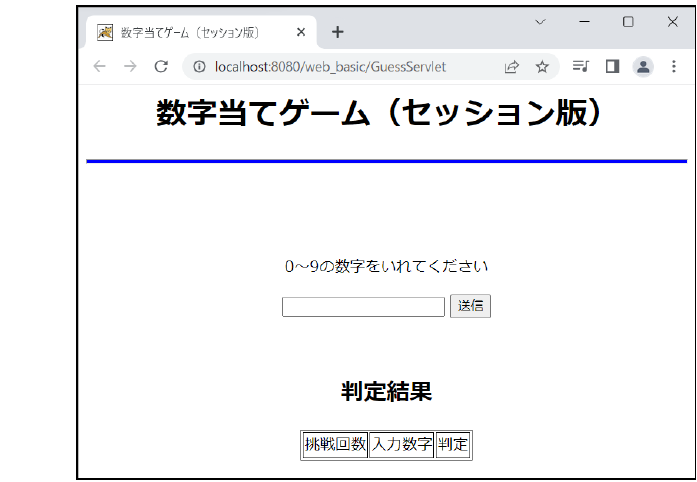The image size is (697, 482).
Task: Select the 数字当てゲーム browser tab
Action: pos(190,32)
